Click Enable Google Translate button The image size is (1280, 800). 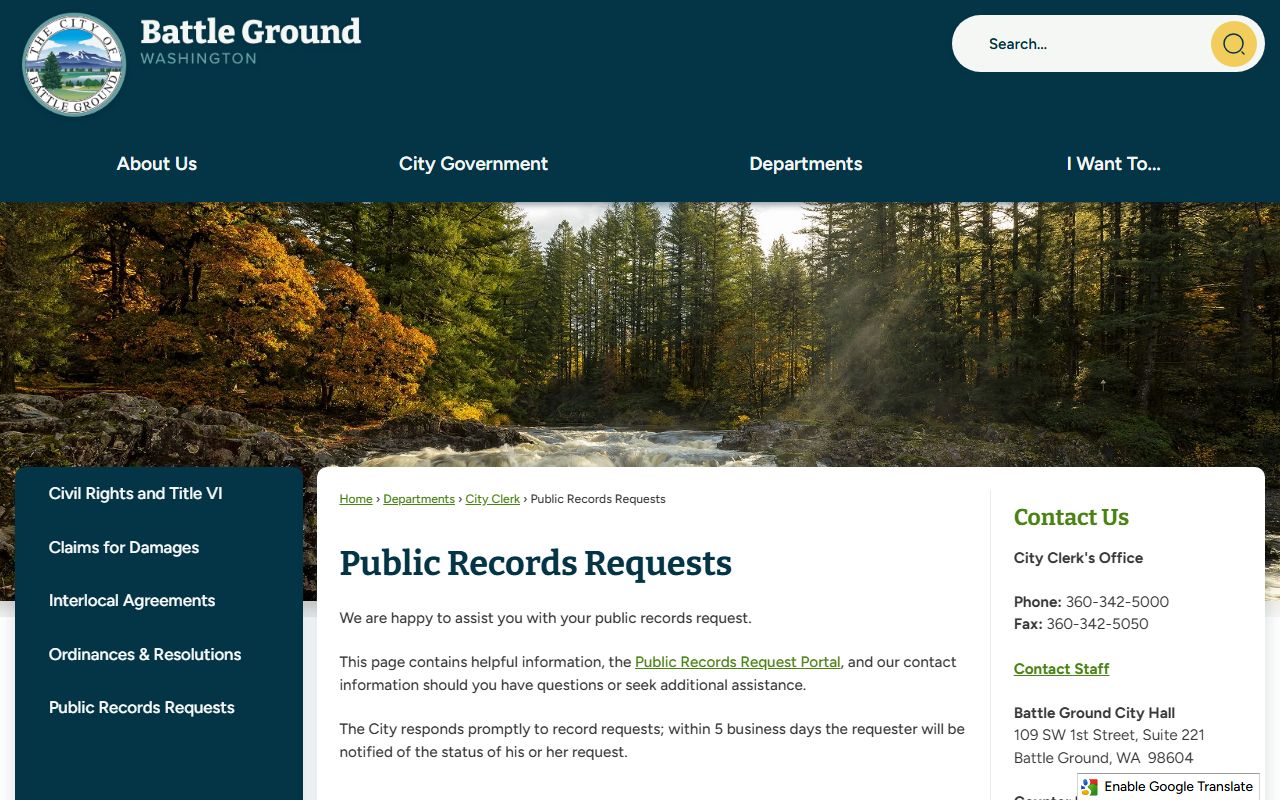(1168, 787)
